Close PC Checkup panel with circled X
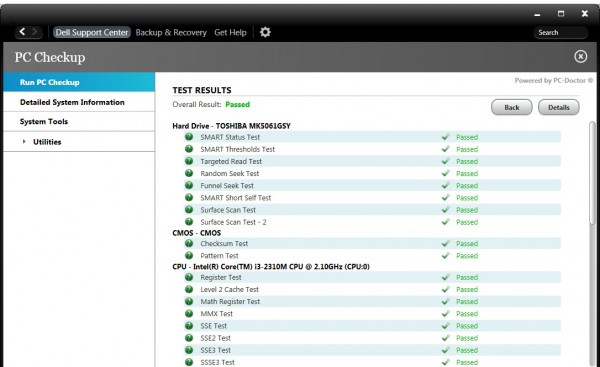600x367 pixels. pyautogui.click(x=580, y=57)
